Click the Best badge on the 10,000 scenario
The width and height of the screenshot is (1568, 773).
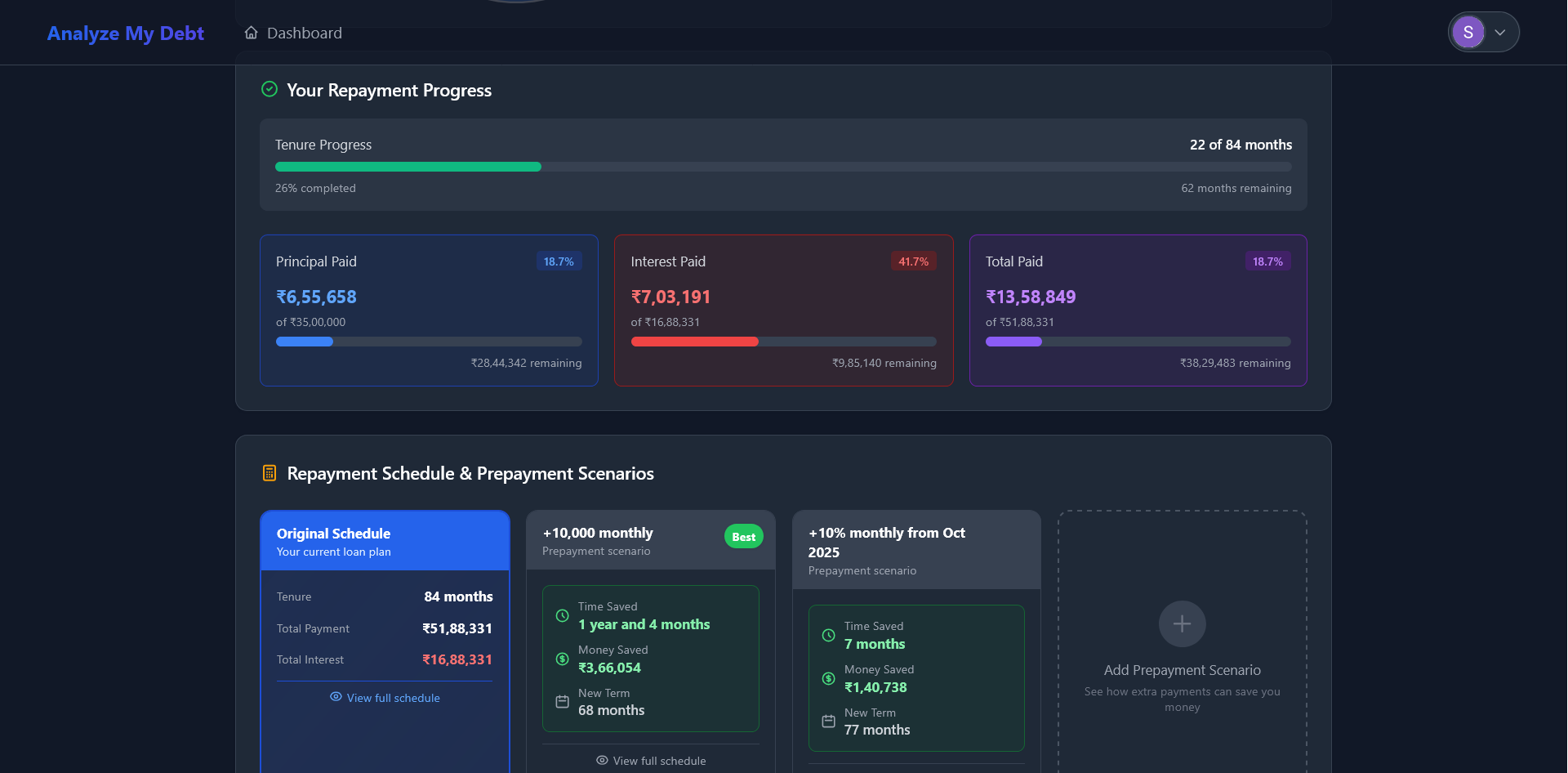pyautogui.click(x=743, y=536)
